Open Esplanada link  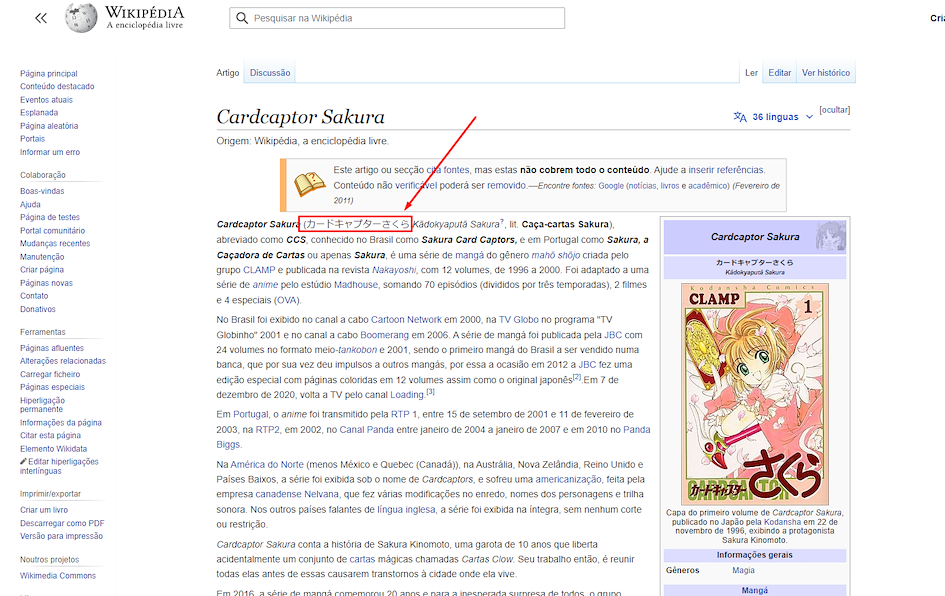pos(39,113)
